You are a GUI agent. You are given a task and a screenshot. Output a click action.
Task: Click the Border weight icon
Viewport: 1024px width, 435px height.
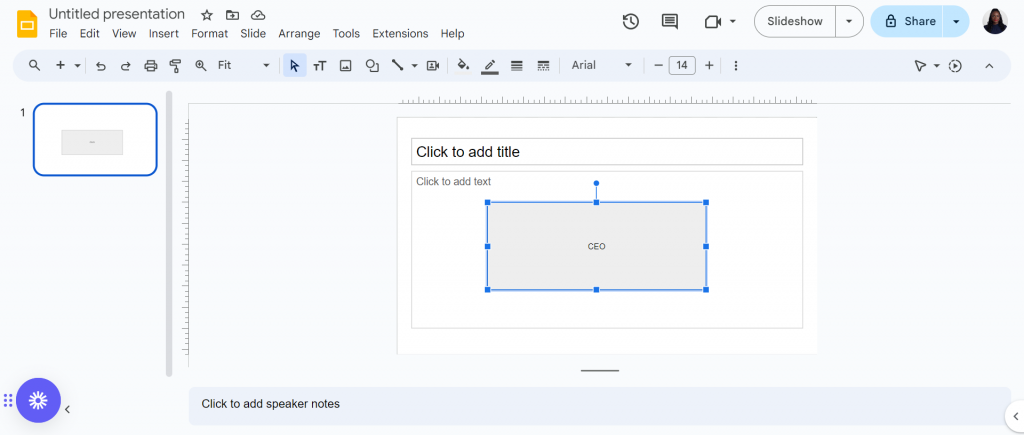(517, 65)
